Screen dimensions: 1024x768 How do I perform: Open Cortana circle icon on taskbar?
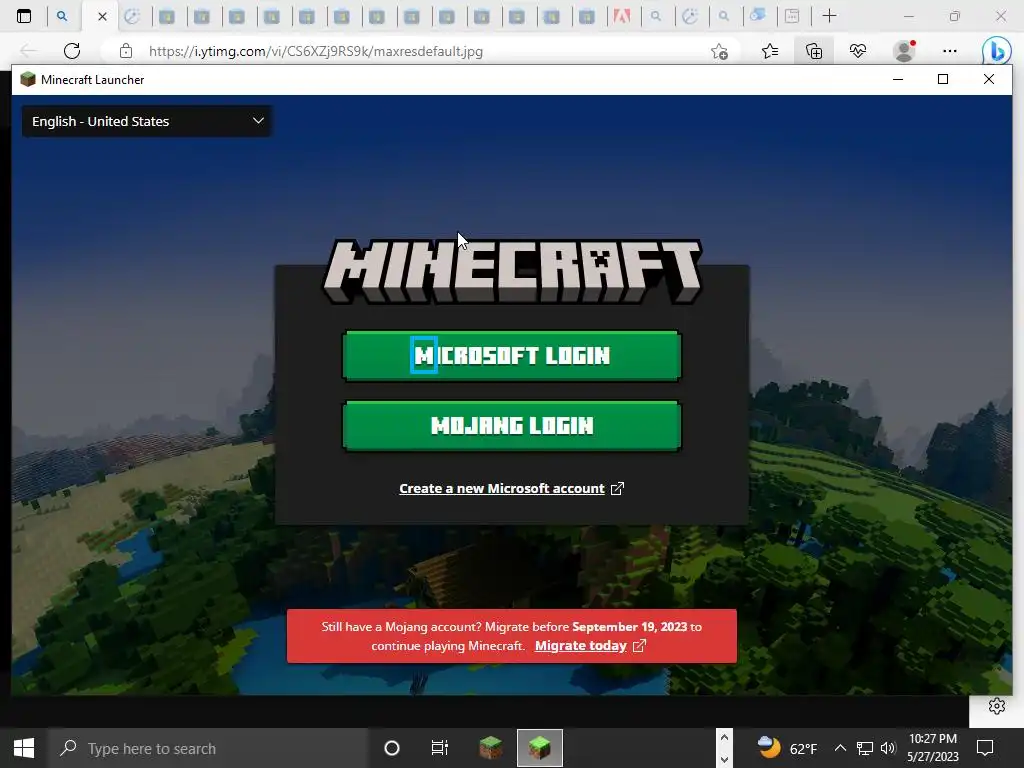pyautogui.click(x=392, y=748)
